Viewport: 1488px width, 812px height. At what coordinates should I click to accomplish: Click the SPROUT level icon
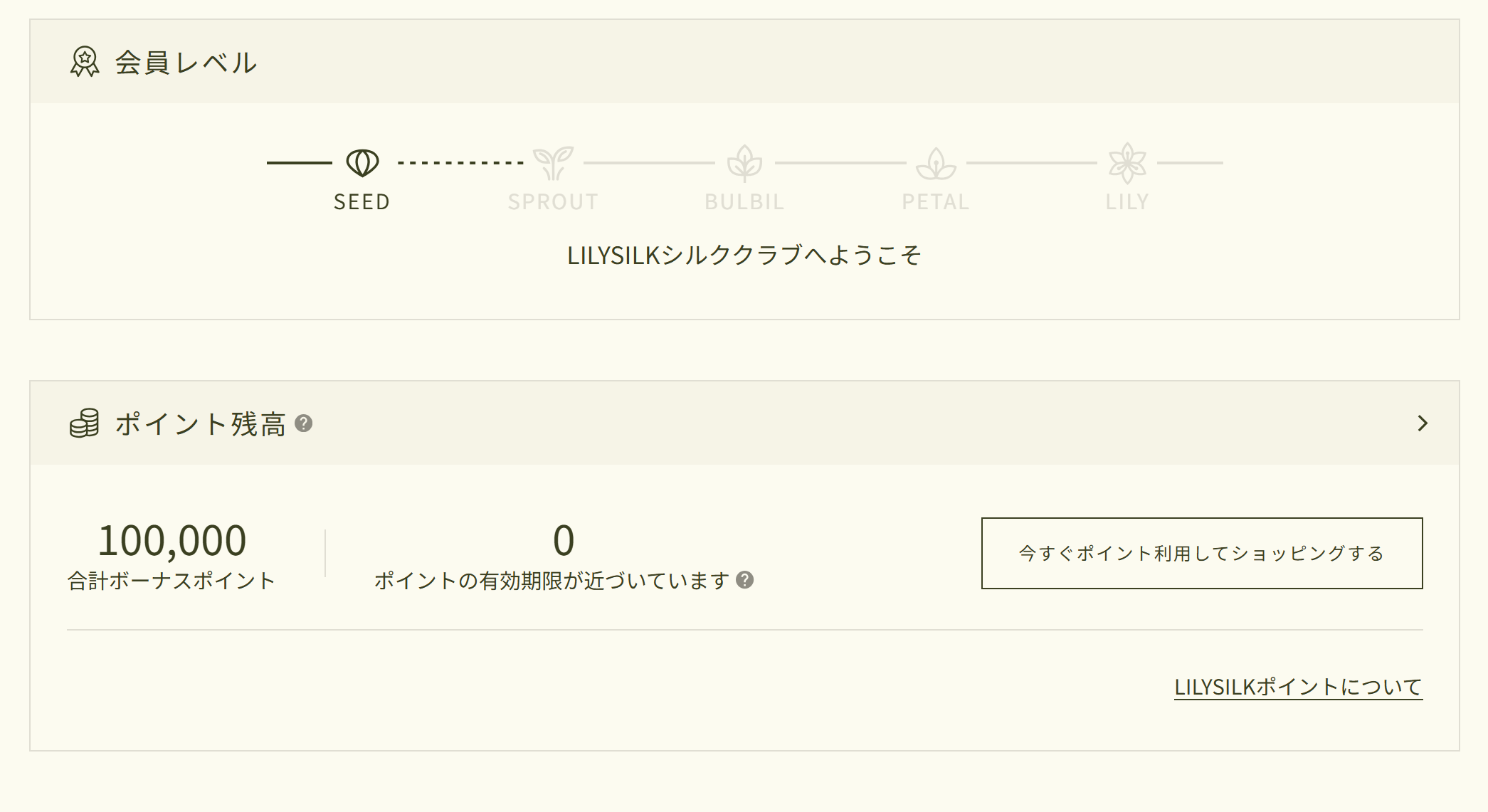tap(553, 163)
